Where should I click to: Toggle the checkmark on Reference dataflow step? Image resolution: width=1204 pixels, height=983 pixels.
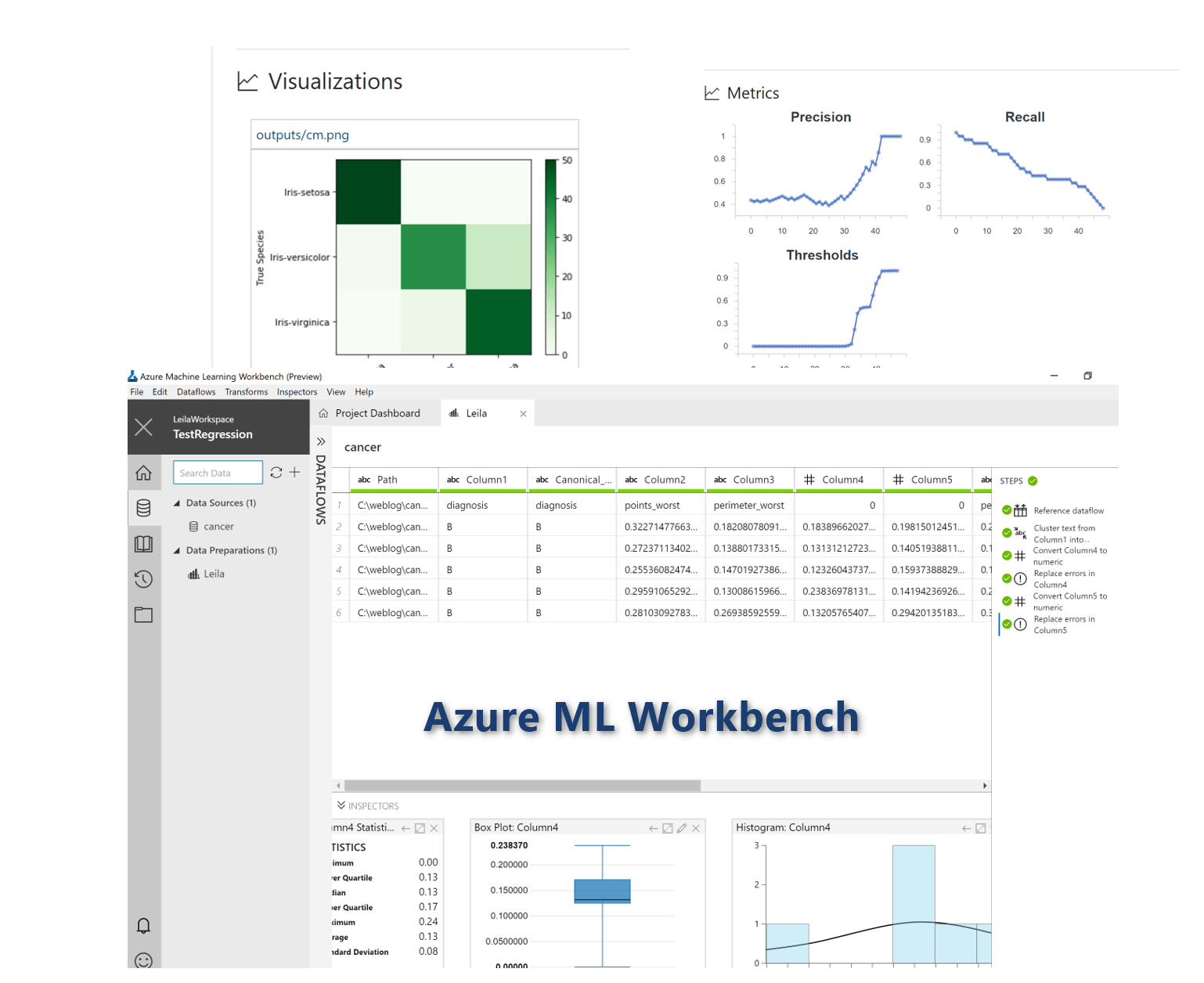point(1008,510)
